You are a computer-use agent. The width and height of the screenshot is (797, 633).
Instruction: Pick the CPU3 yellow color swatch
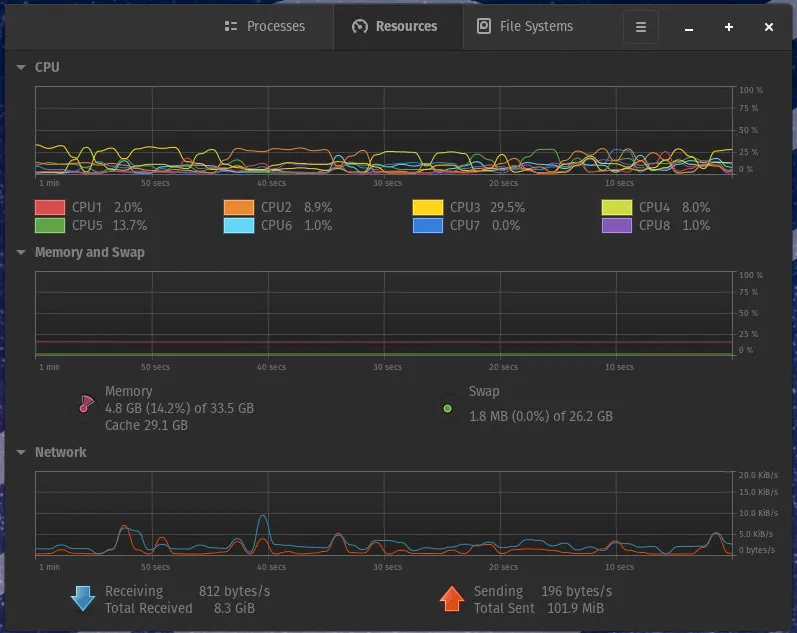(428, 207)
